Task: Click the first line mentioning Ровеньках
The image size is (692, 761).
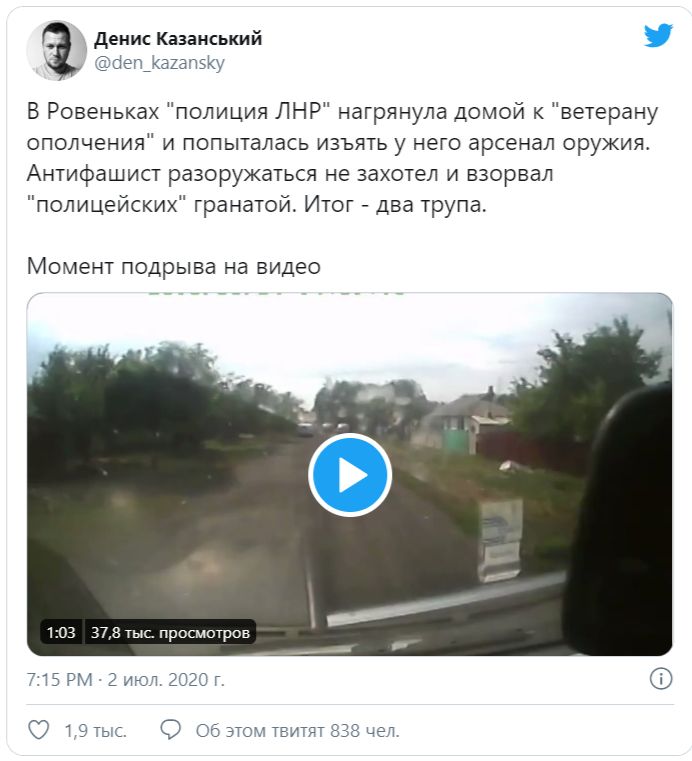Action: [x=342, y=112]
